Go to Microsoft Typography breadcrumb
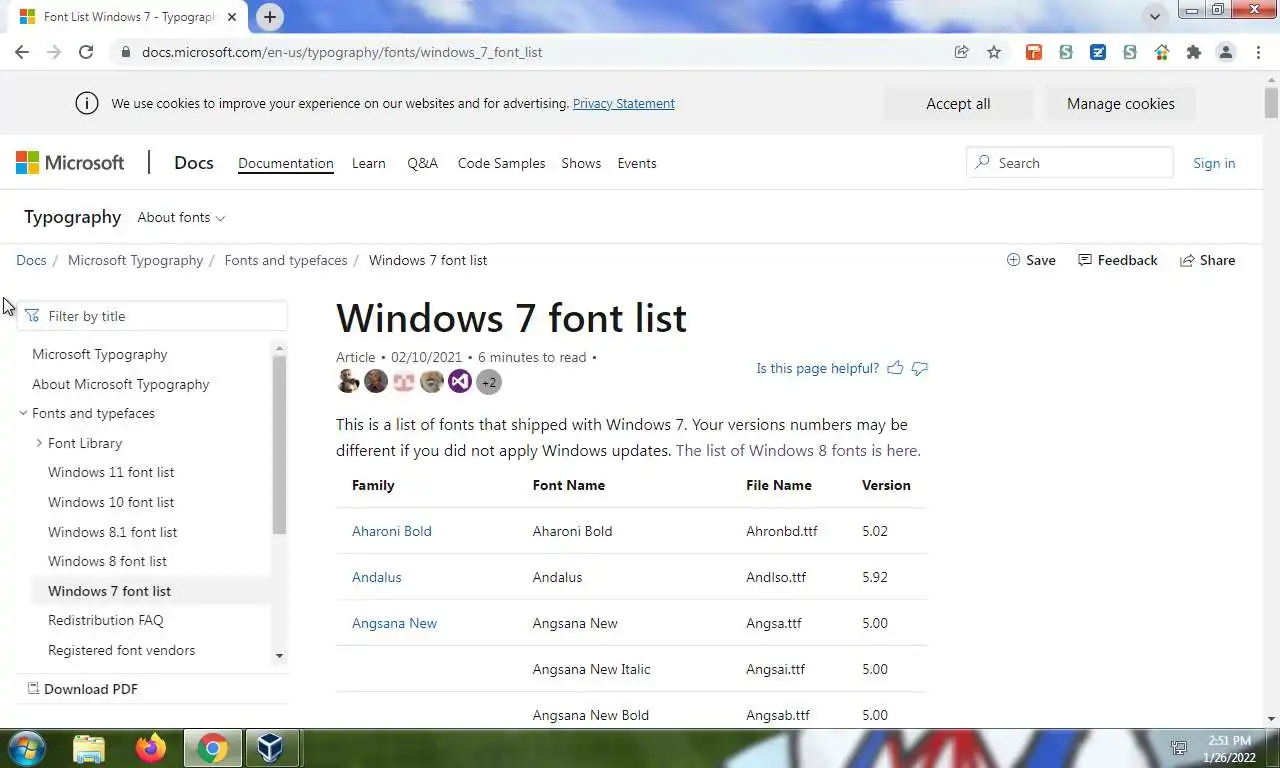The image size is (1280, 768). [x=135, y=260]
